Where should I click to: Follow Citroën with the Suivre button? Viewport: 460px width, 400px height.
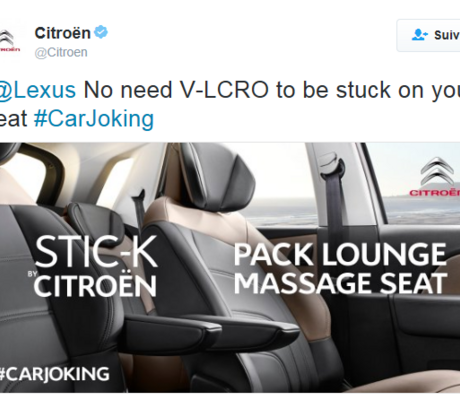(x=428, y=35)
